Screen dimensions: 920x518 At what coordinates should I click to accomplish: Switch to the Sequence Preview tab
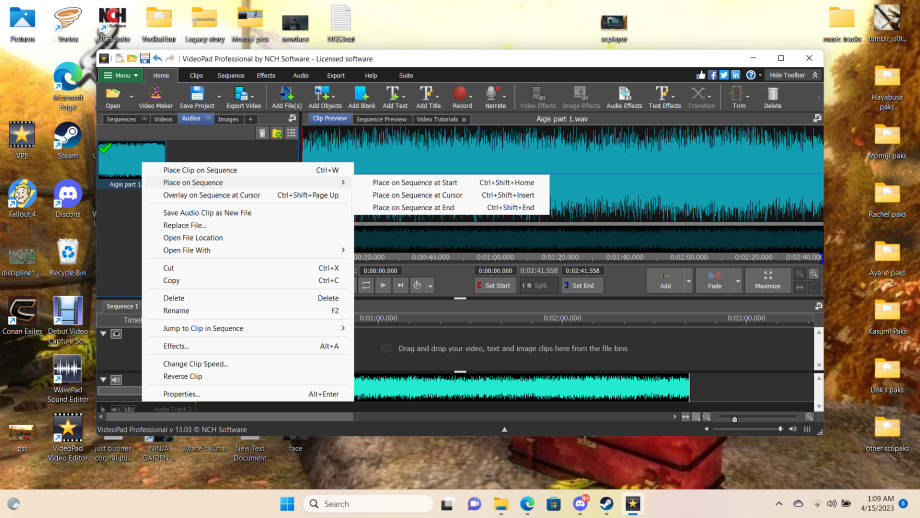click(381, 119)
